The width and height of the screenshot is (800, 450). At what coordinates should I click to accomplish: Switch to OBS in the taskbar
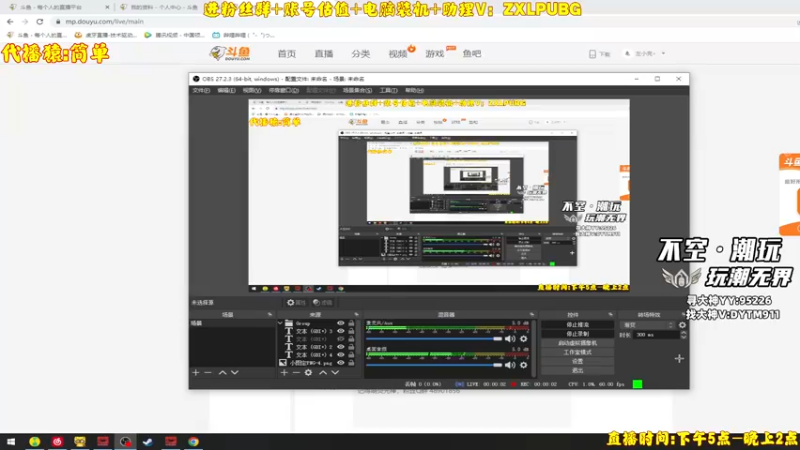(126, 441)
